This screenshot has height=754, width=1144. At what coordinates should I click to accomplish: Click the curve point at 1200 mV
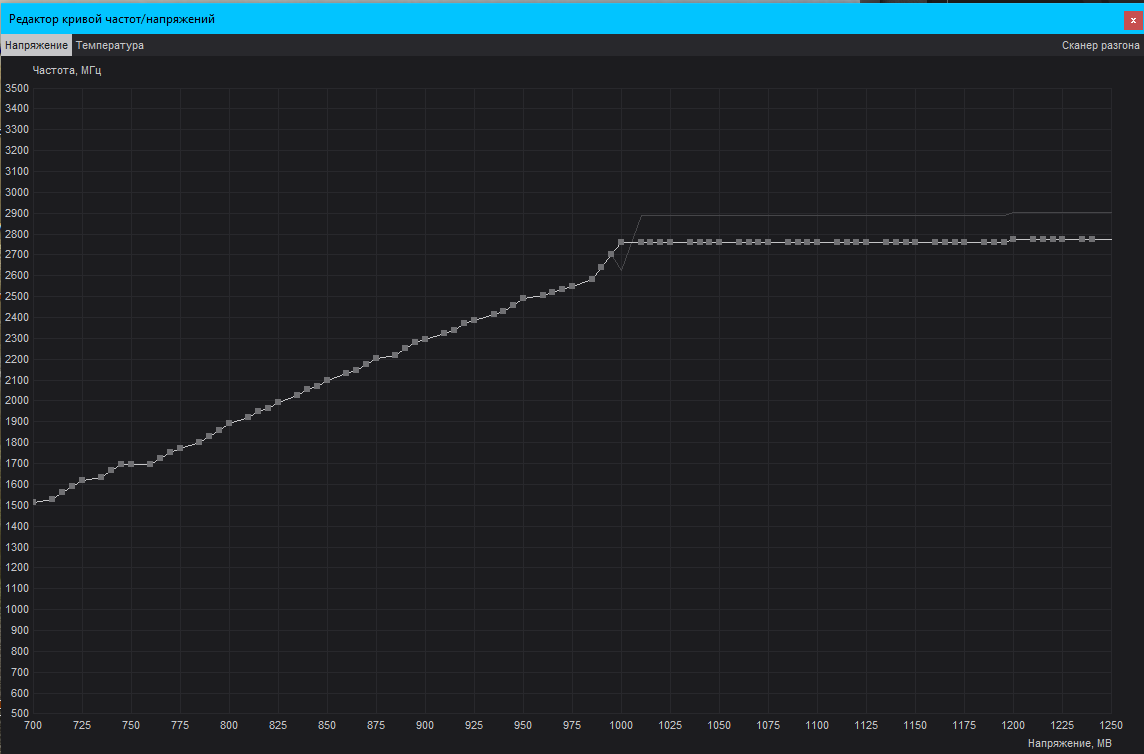pyautogui.click(x=1013, y=239)
